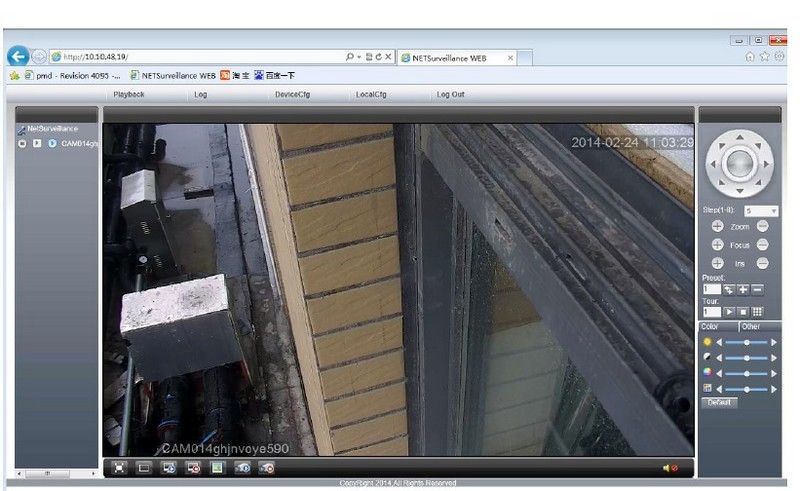Add preset with plus button

click(743, 289)
